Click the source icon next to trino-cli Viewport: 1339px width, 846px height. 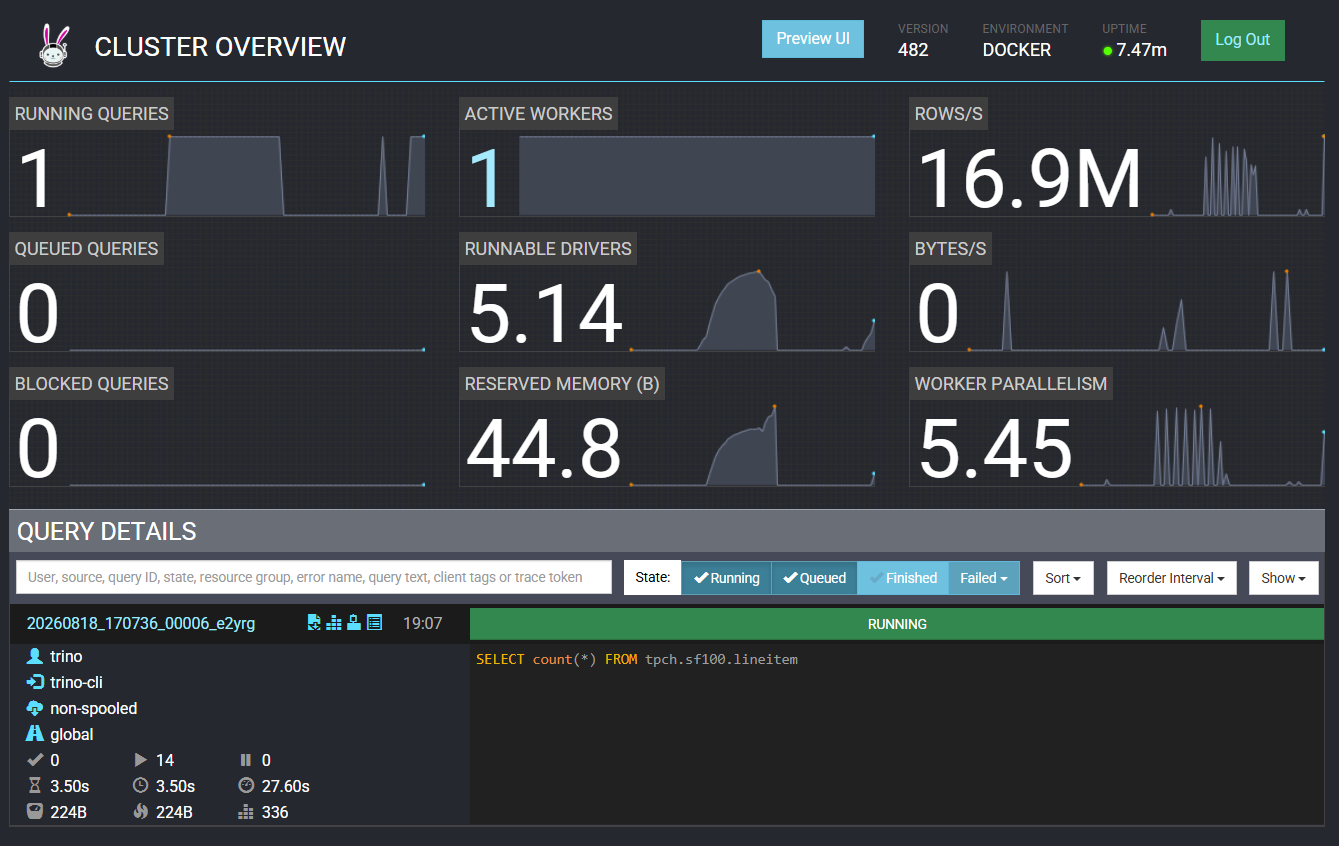[35, 682]
